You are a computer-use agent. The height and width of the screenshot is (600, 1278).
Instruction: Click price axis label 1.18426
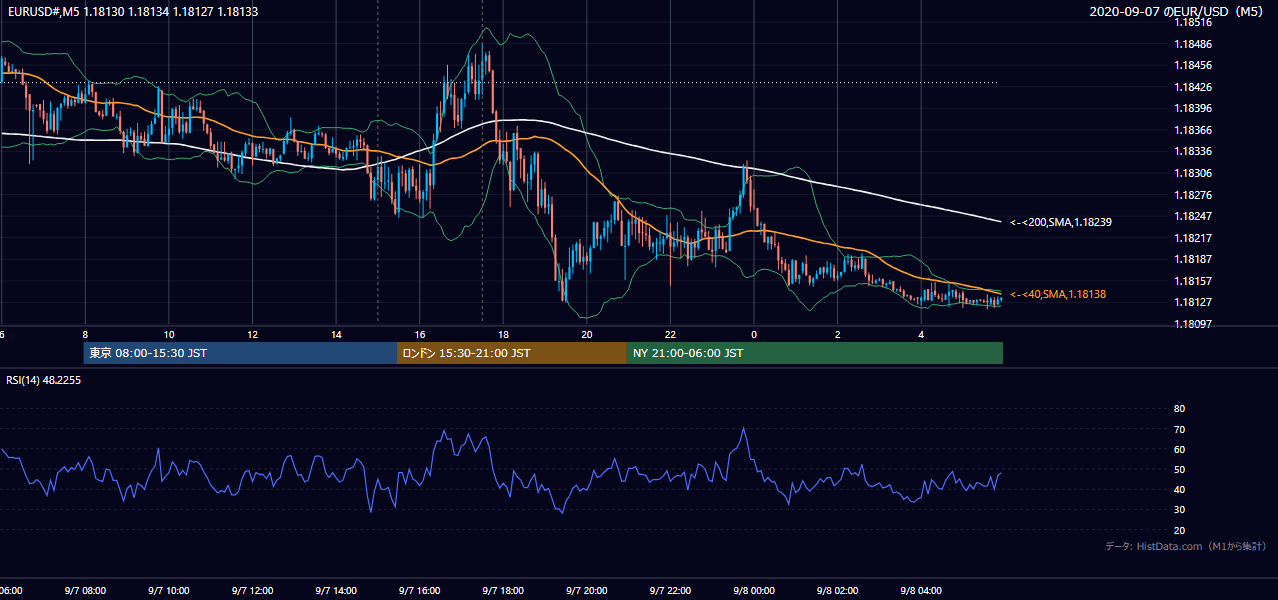pyautogui.click(x=1193, y=87)
